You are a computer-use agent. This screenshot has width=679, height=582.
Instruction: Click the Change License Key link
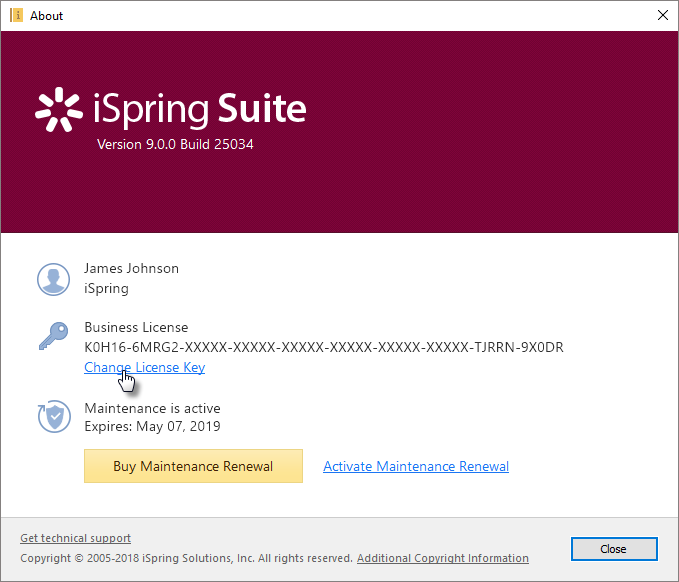click(x=144, y=367)
